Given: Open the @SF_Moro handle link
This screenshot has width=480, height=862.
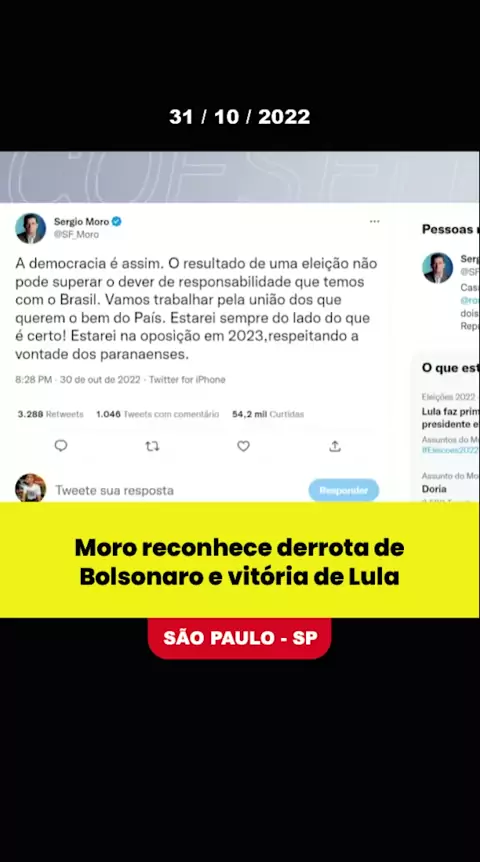Looking at the screenshot, I should coord(76,235).
